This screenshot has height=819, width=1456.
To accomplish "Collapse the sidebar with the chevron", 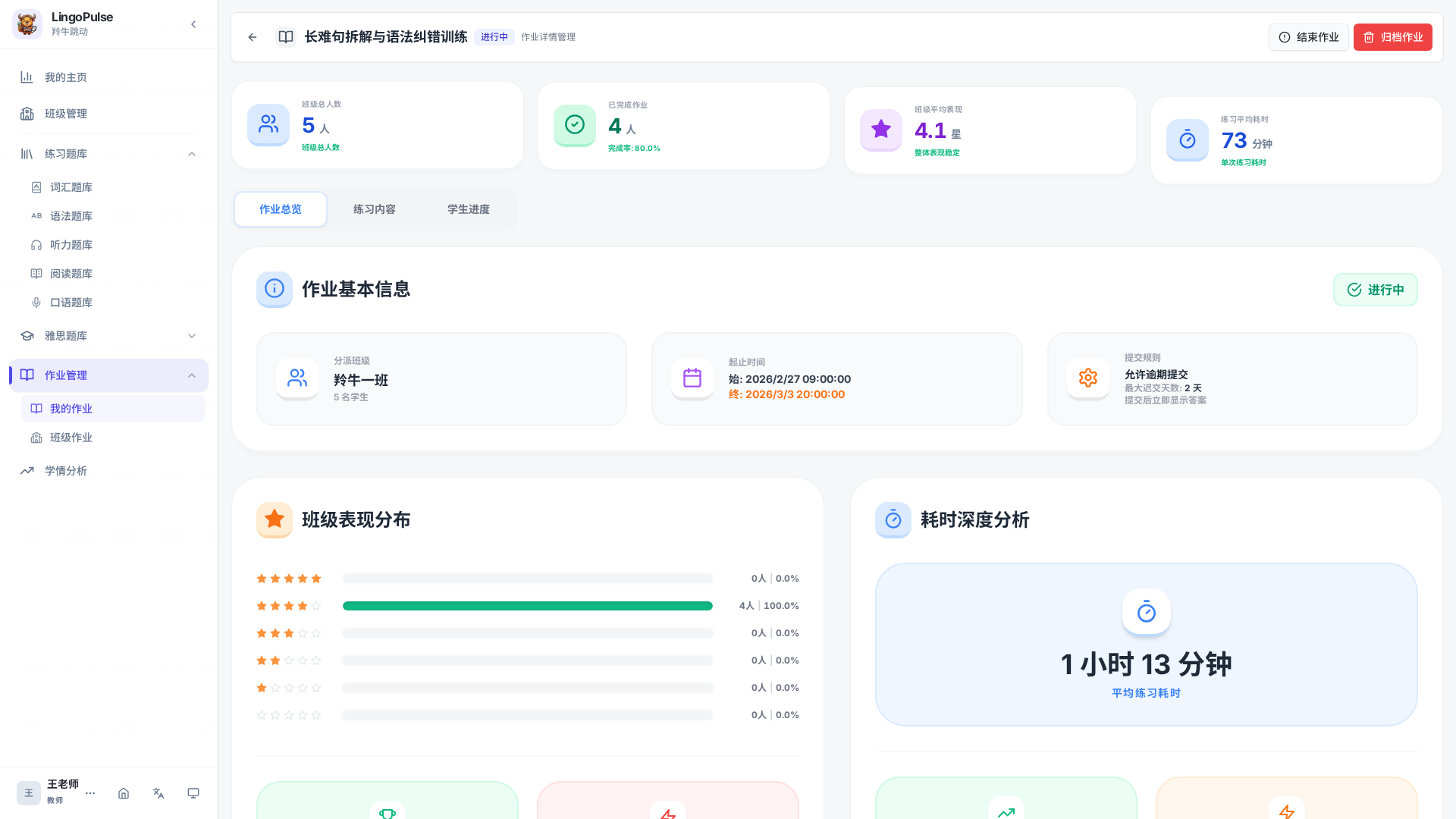I will pos(193,24).
